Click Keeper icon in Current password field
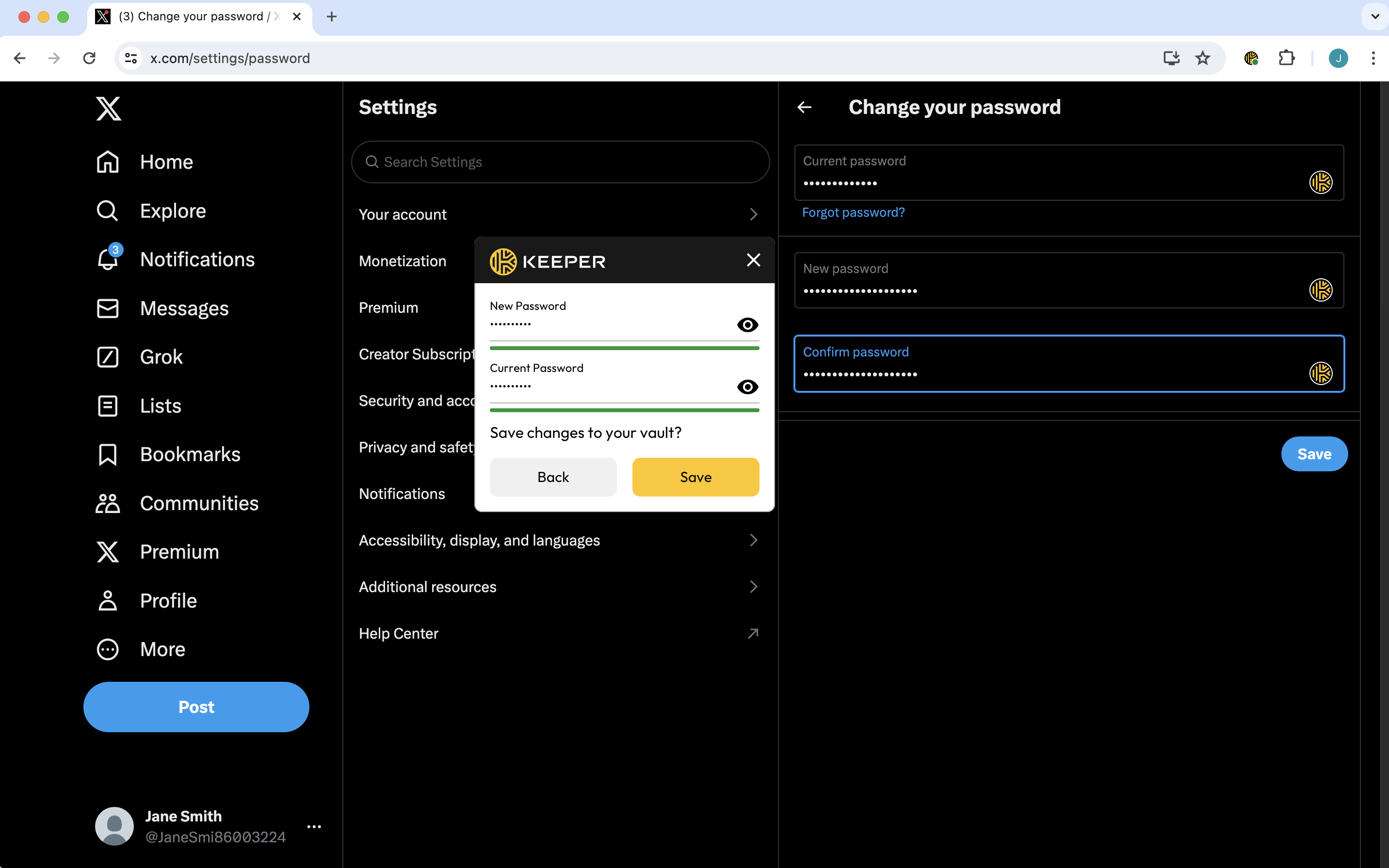 [1320, 182]
